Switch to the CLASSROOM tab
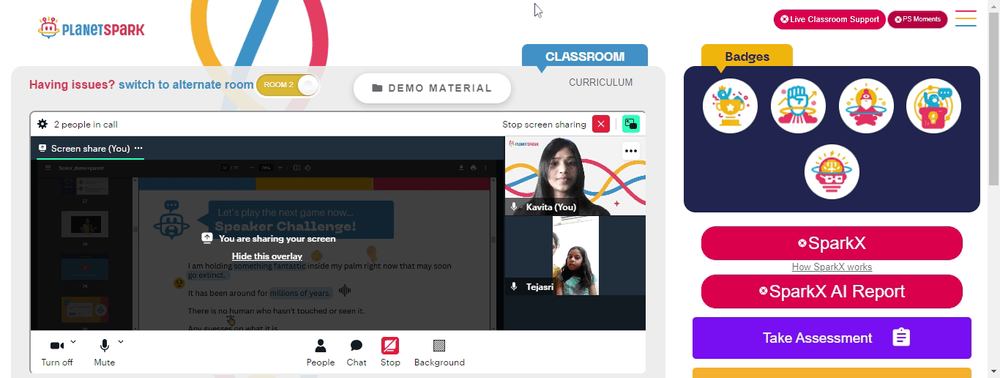The height and width of the screenshot is (378, 1000). [x=585, y=56]
